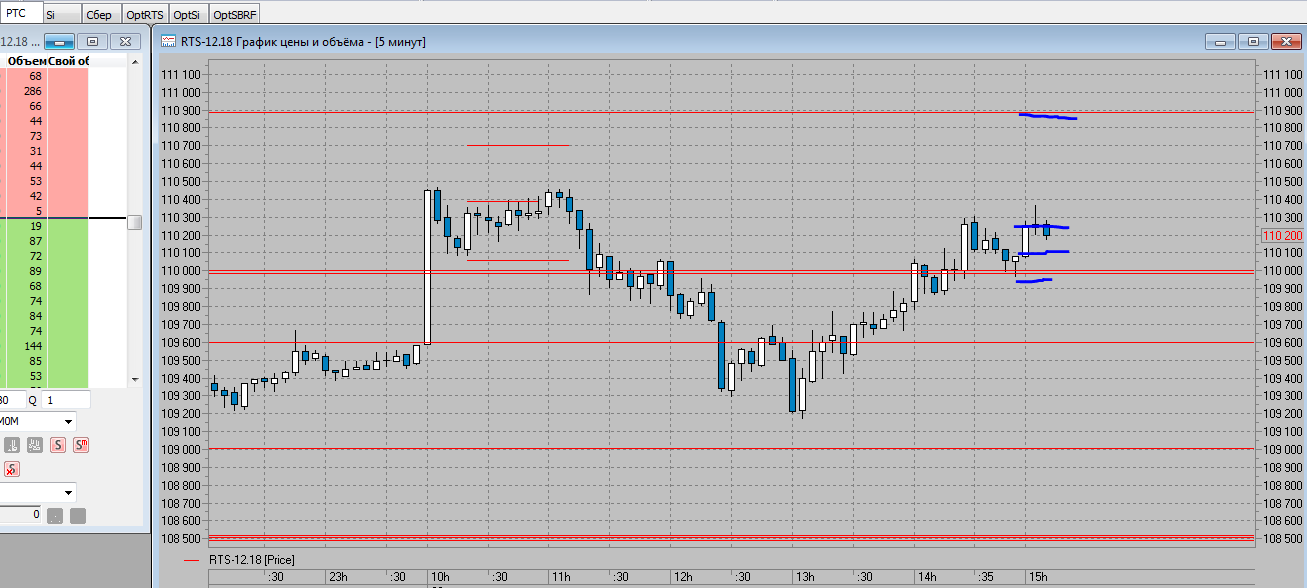Click the Q quantity input field
This screenshot has height=588, width=1307.
pyautogui.click(x=66, y=400)
